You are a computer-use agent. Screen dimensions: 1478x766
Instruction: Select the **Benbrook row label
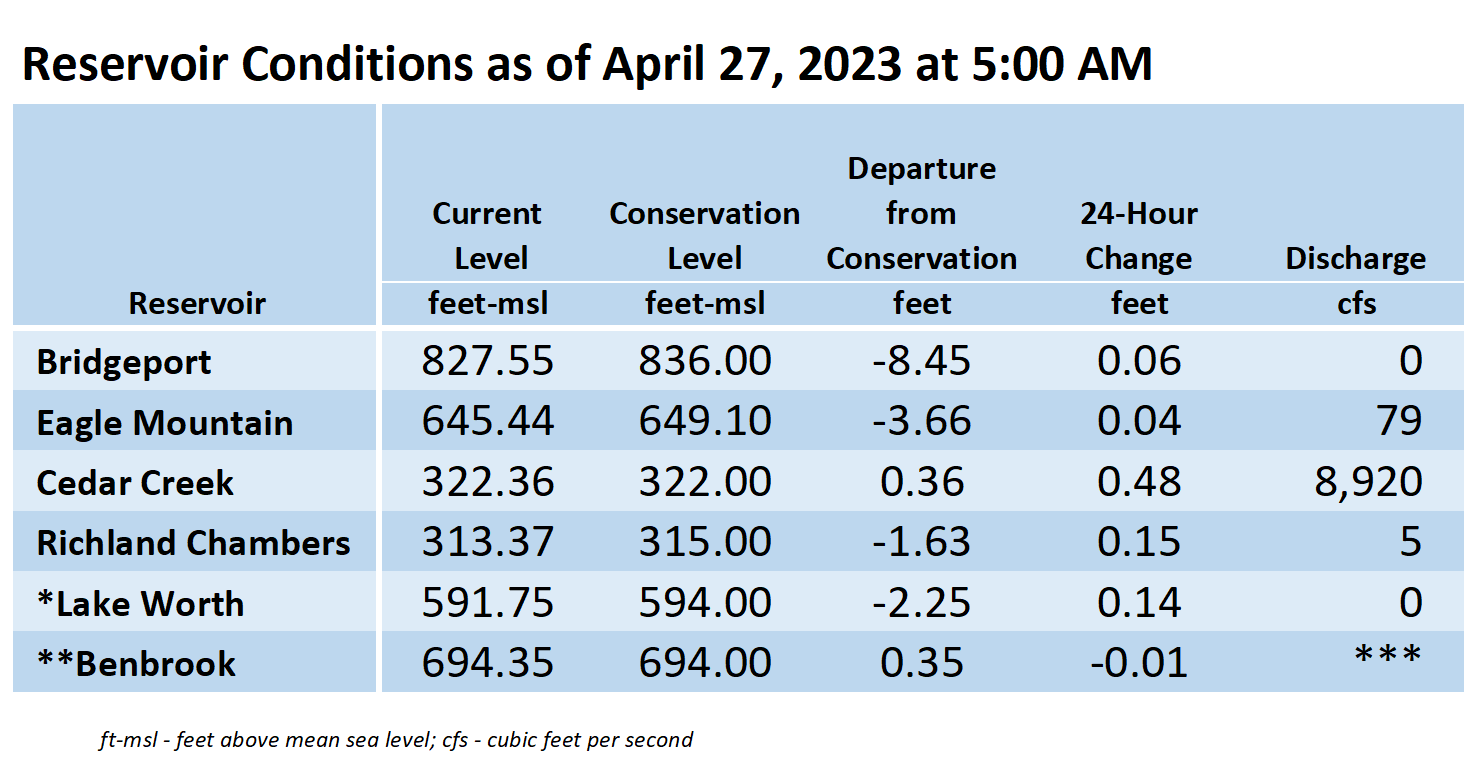tap(136, 664)
